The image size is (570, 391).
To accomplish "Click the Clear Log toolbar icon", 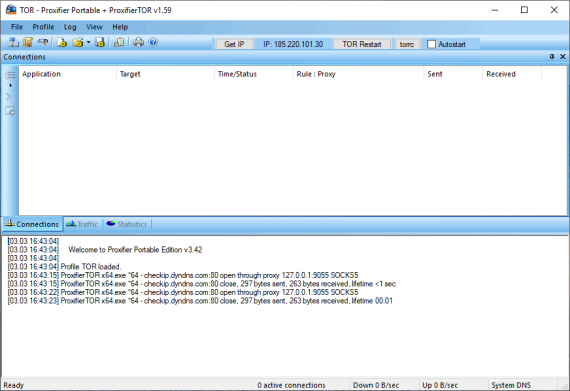I will 119,43.
